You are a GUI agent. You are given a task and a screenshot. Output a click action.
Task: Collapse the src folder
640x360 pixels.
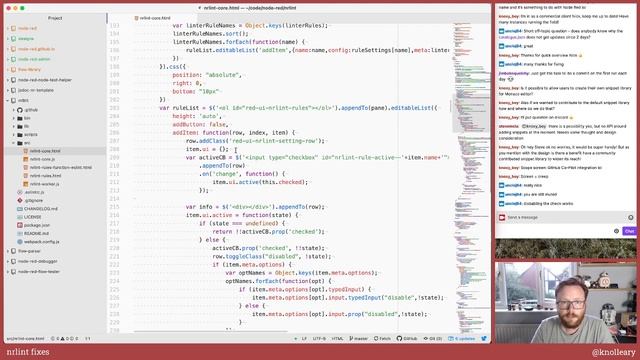[x=13, y=143]
